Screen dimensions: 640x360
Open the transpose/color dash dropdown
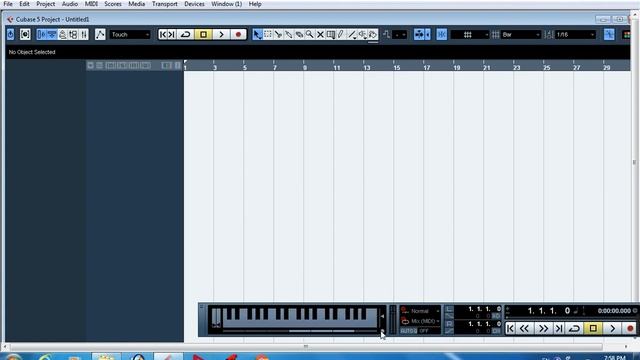[400, 35]
